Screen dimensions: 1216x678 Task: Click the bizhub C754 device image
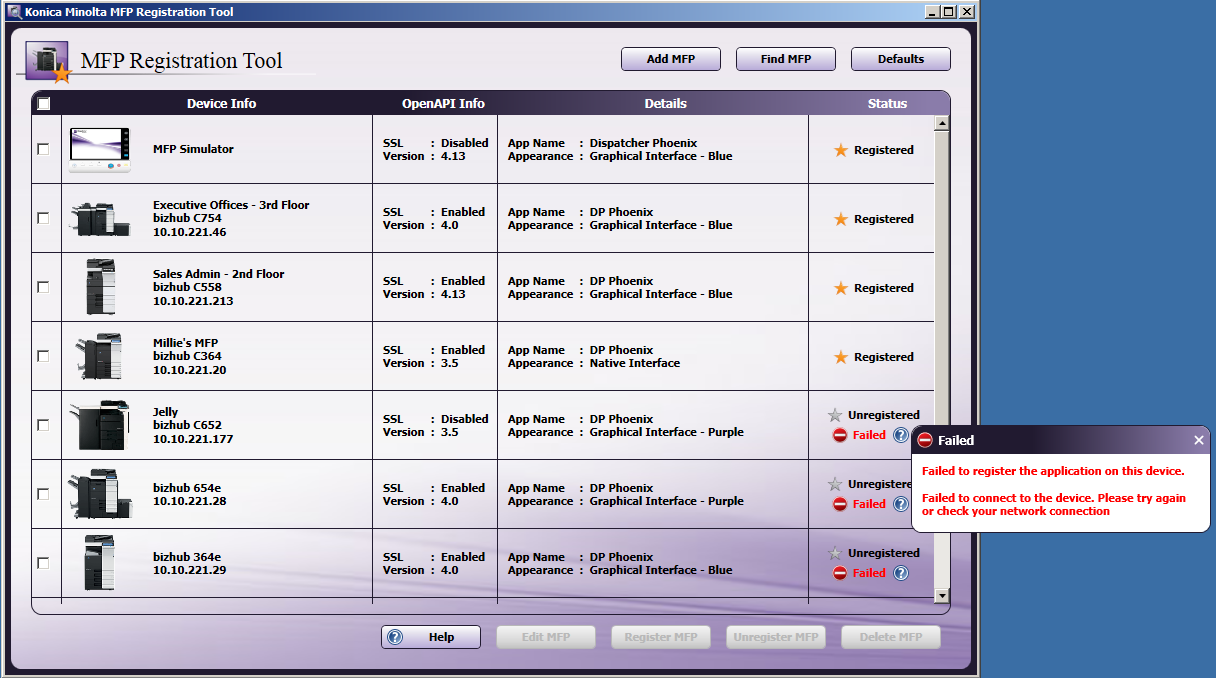pyautogui.click(x=100, y=218)
